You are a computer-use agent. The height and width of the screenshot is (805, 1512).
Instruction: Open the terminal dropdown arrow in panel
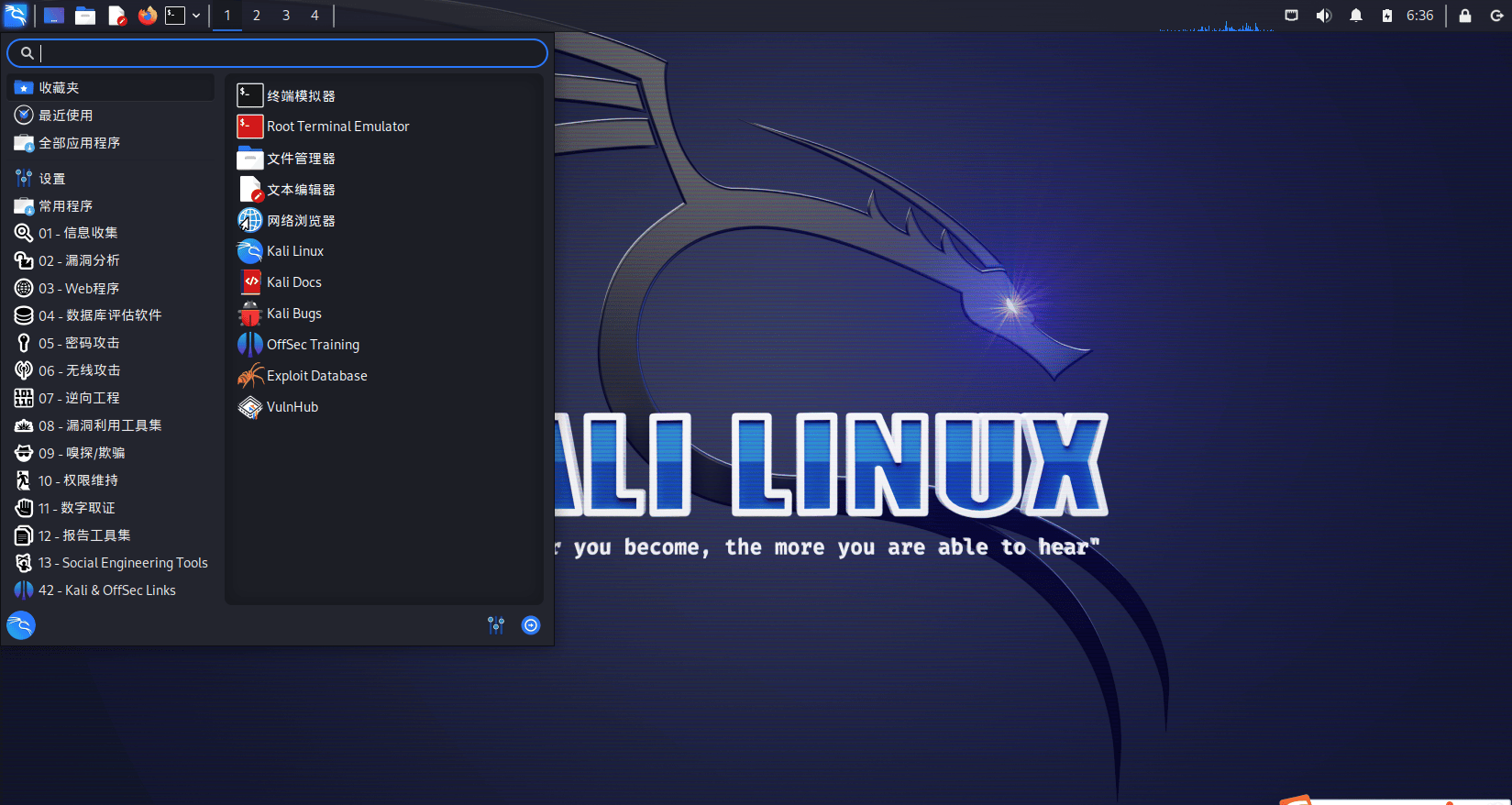[x=196, y=16]
